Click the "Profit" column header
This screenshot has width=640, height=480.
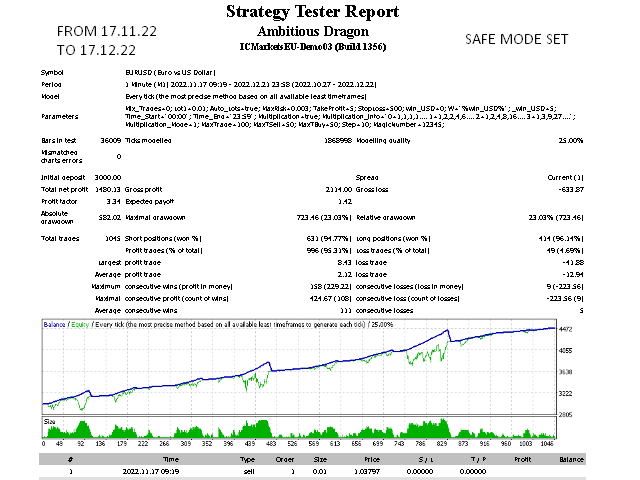coord(523,460)
